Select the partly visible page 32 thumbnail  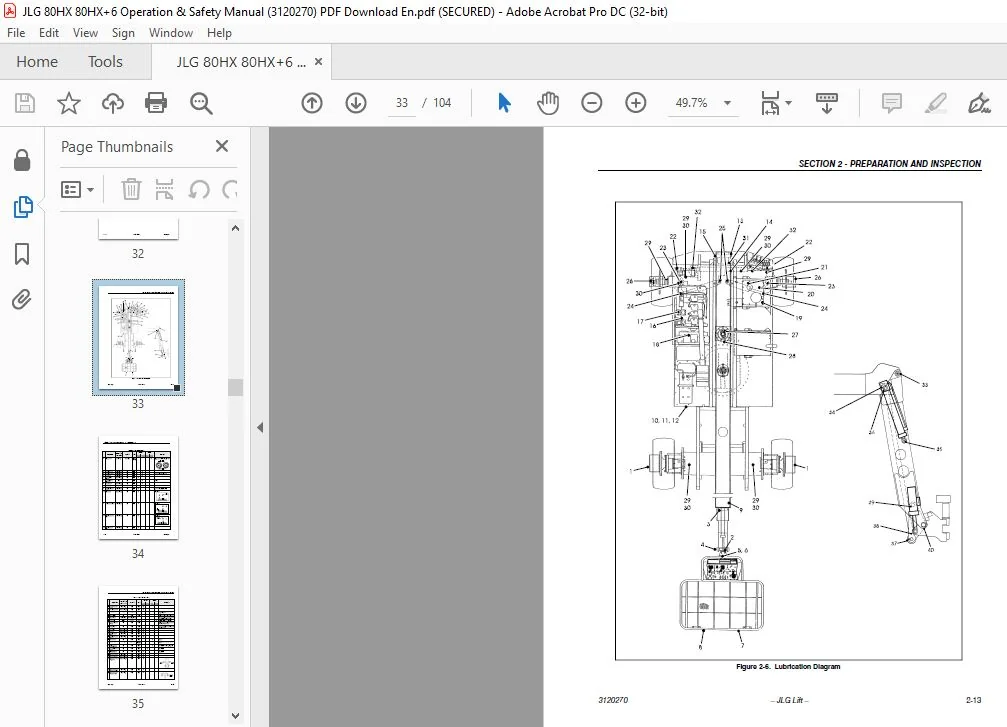coord(138,229)
